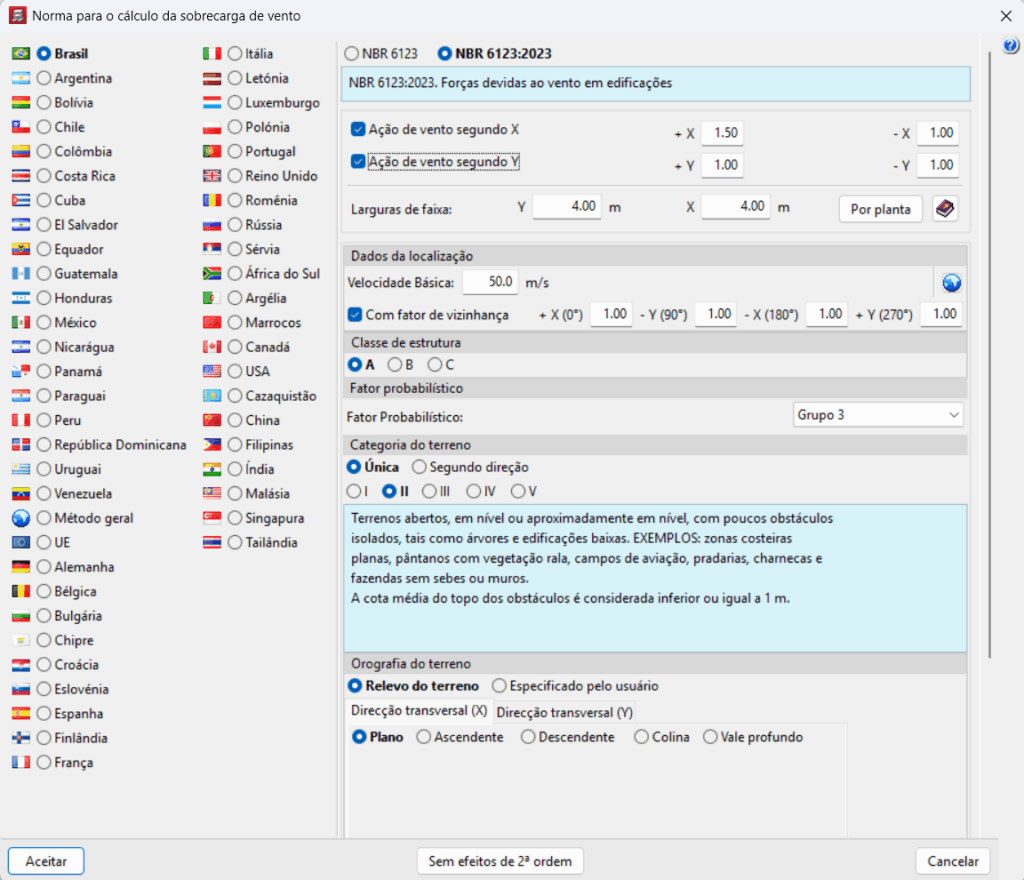Viewport: 1024px width, 880px height.
Task: Click the application icon in title bar
Action: (x=18, y=15)
